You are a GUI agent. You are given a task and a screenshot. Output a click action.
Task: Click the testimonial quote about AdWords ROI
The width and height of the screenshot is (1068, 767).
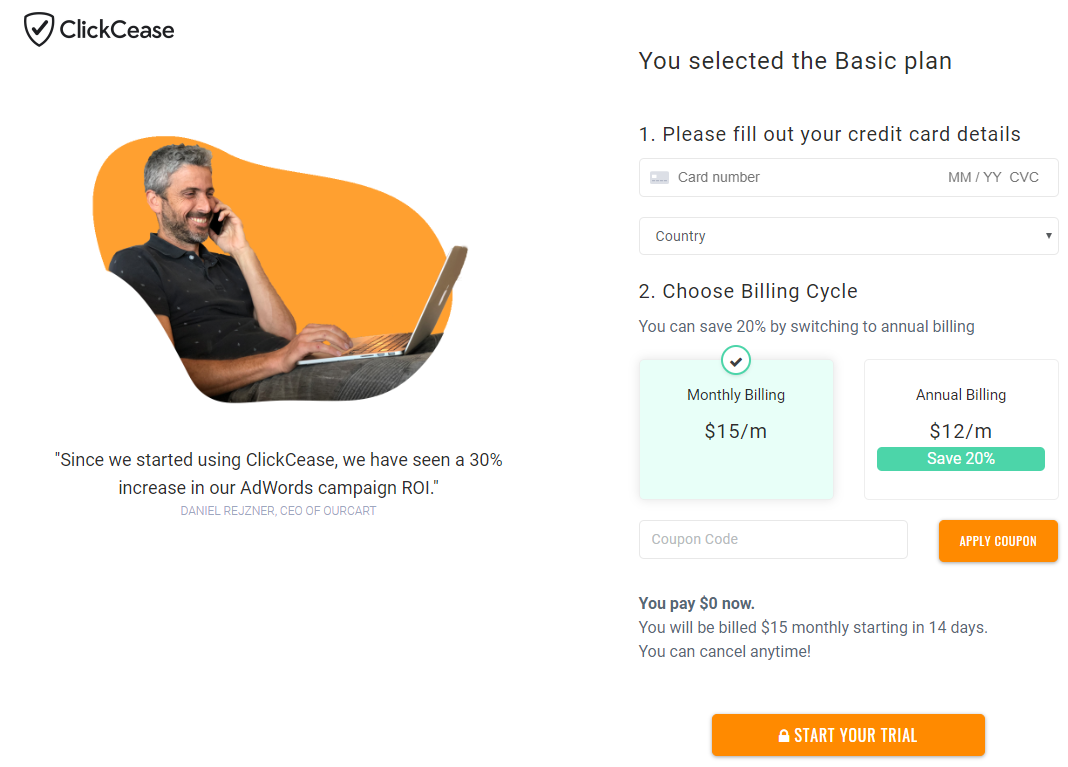[x=278, y=474]
